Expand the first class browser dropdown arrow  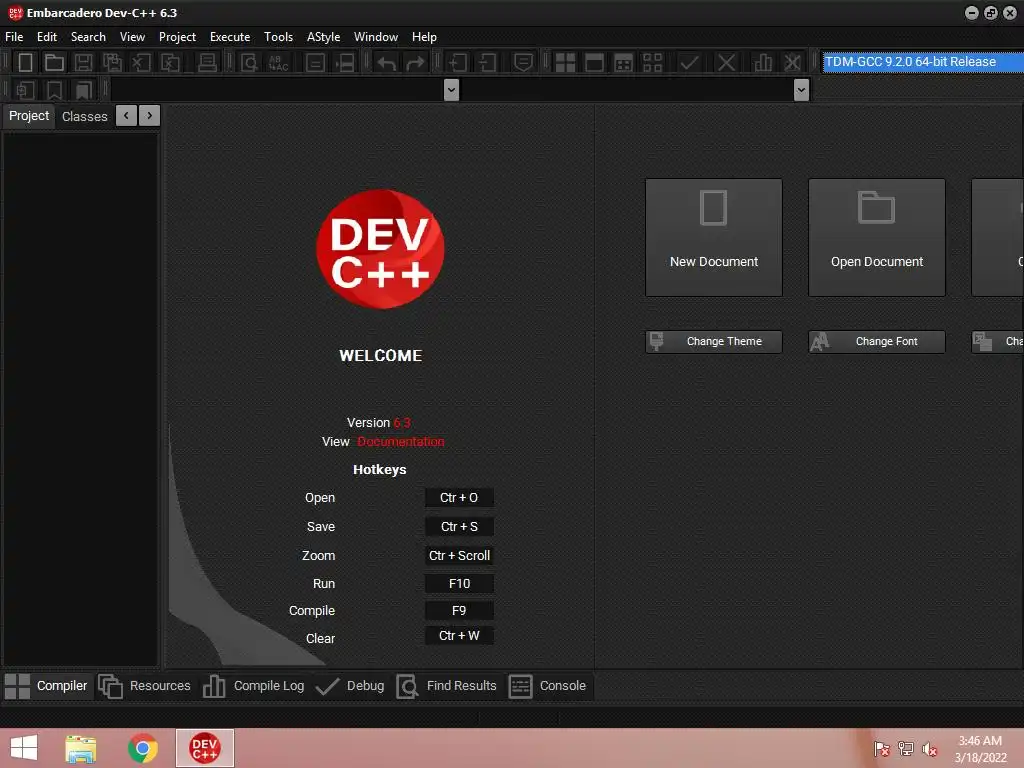[x=451, y=89]
